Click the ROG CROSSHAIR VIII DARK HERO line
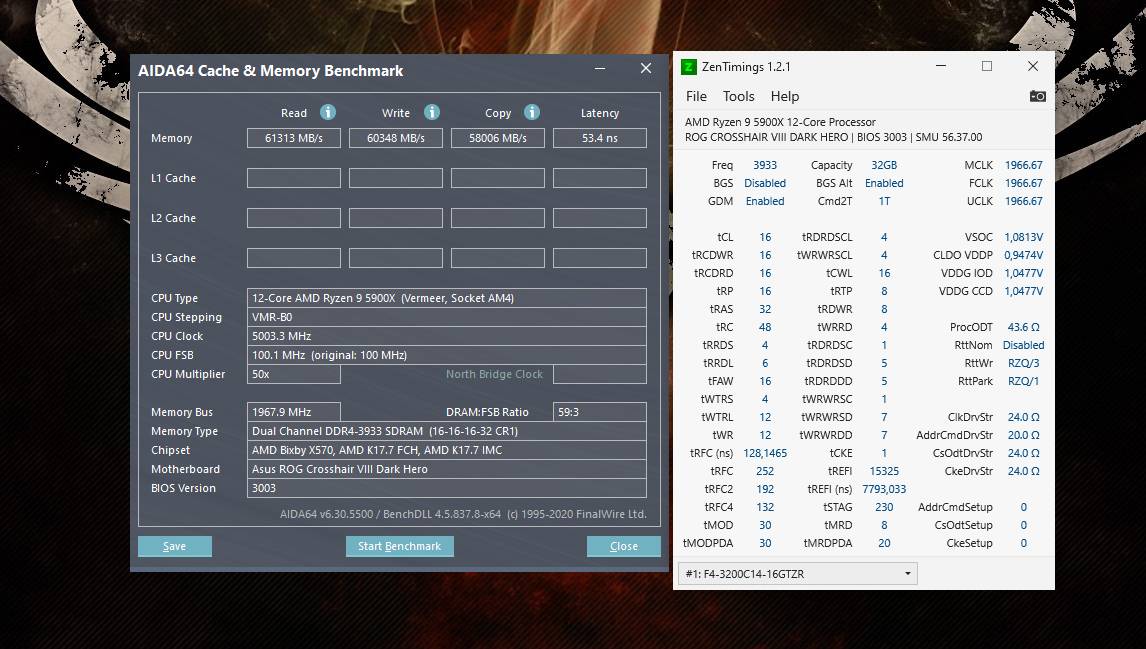 pos(833,137)
